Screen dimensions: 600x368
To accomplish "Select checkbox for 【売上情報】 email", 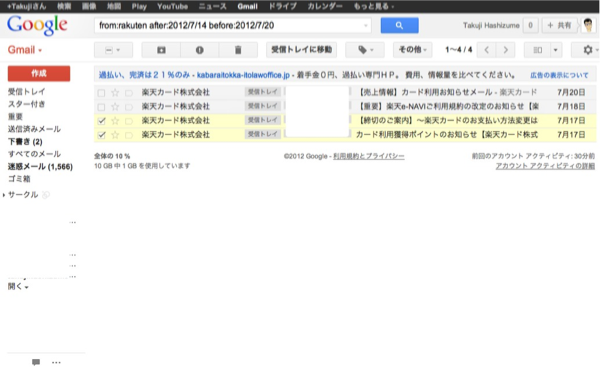I will (x=101, y=93).
